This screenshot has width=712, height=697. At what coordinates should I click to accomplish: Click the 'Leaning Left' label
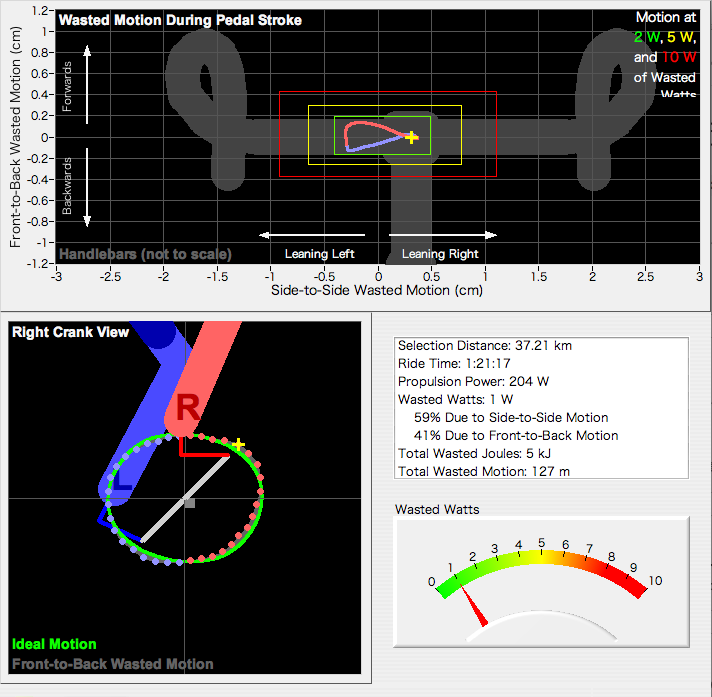click(x=320, y=254)
